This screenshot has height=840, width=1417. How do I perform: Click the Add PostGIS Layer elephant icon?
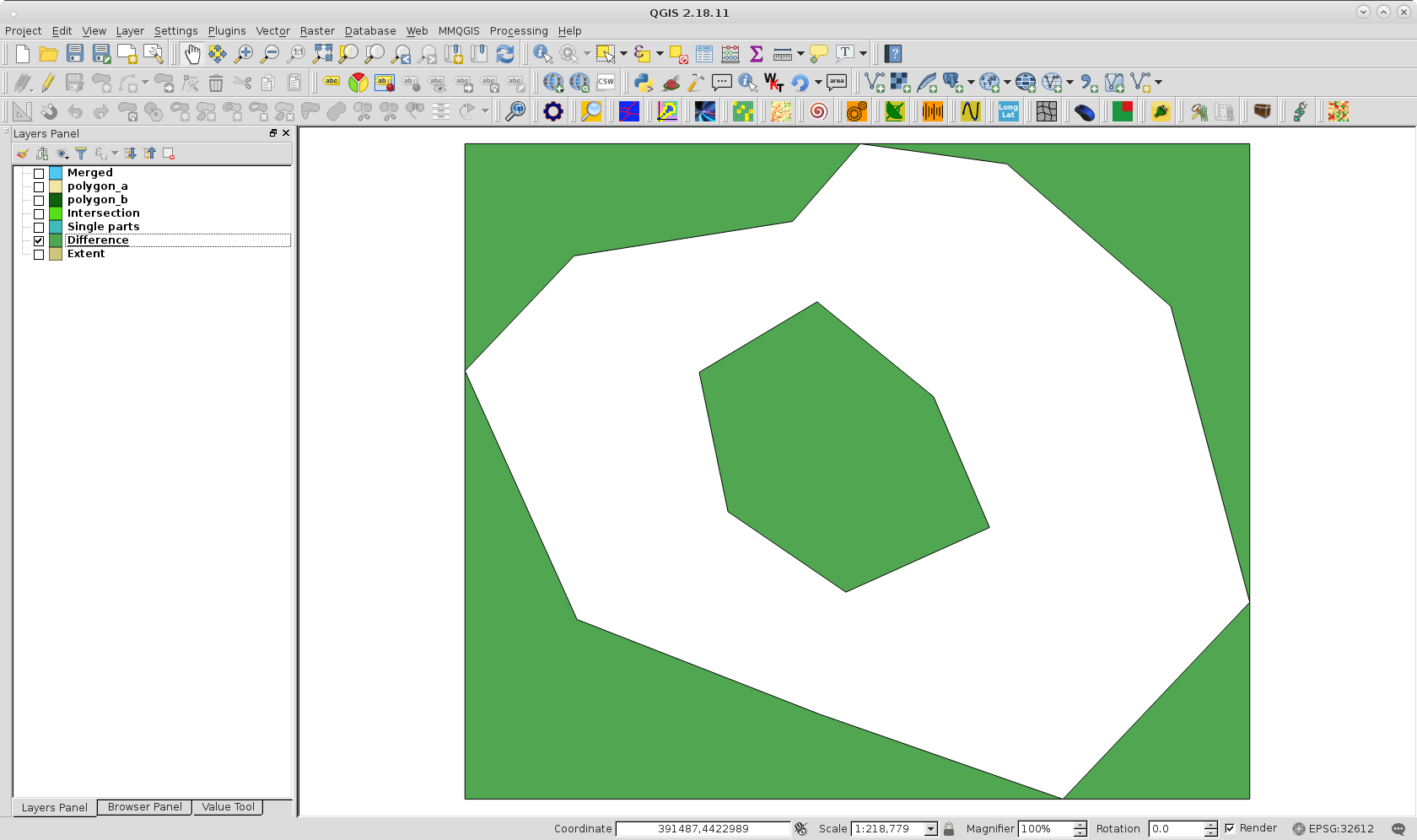pyautogui.click(x=953, y=83)
